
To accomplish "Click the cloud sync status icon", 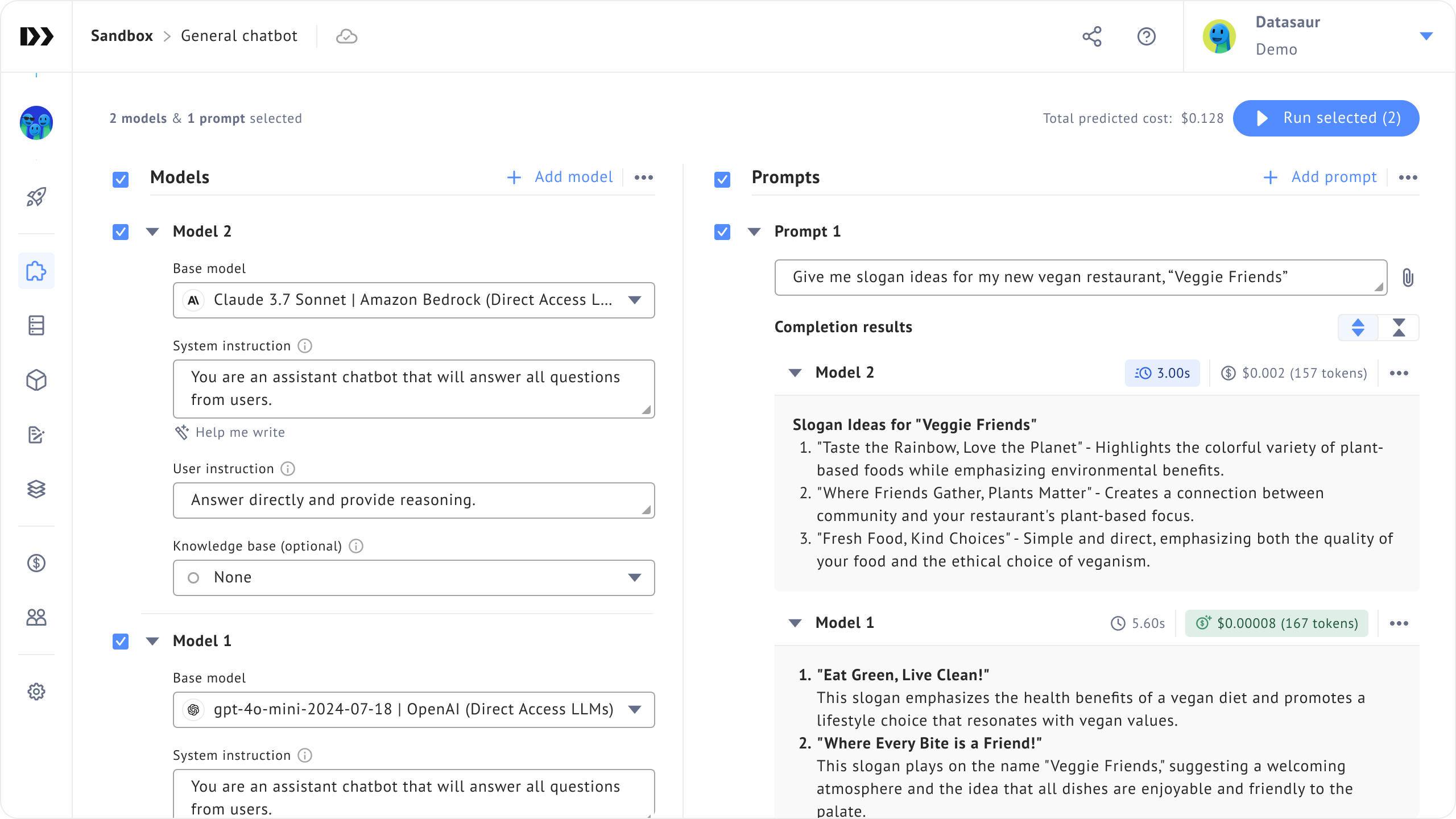I will (x=346, y=36).
